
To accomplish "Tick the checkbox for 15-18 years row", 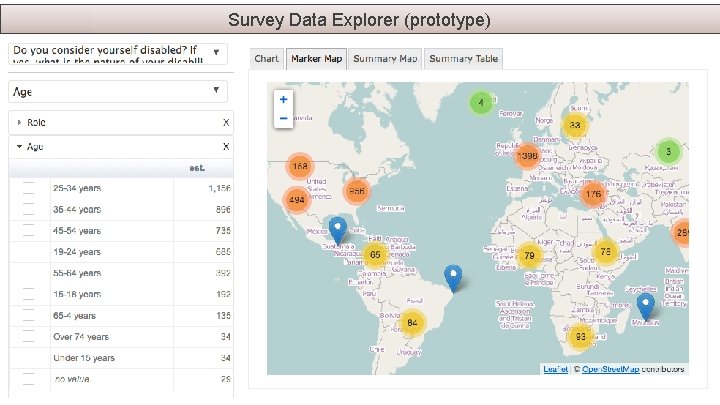I will point(28,294).
